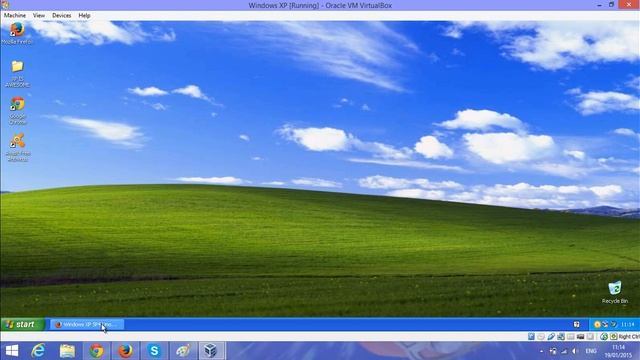Image resolution: width=640 pixels, height=360 pixels.
Task: Switch to Chrome on host taskbar
Action: pos(96,351)
